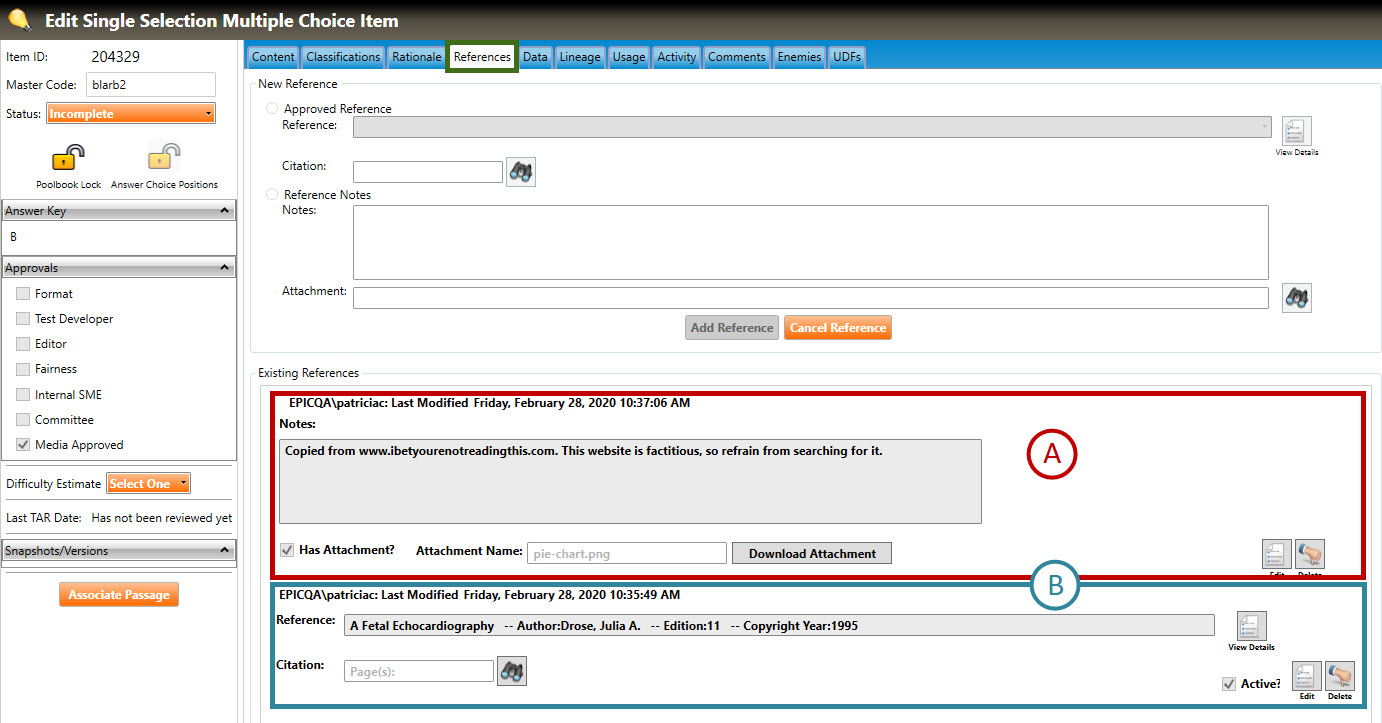Click View Details icon beside New Reference dropdown
The height and width of the screenshot is (723, 1382).
tap(1296, 131)
